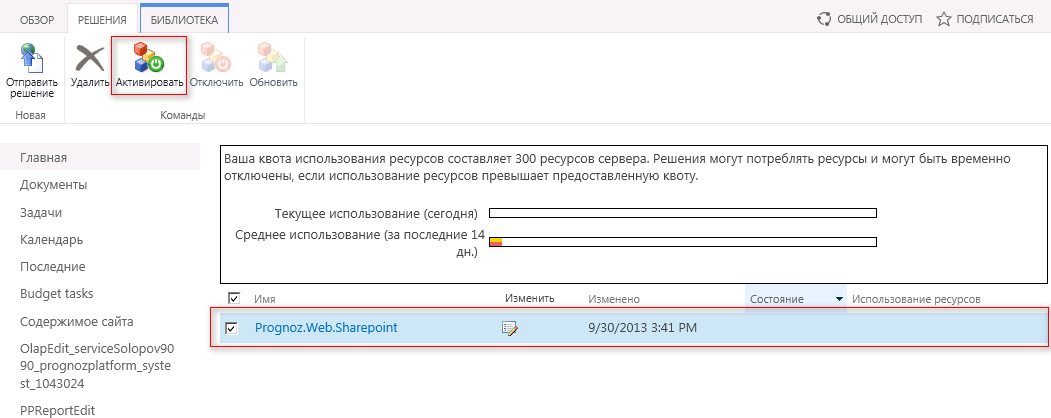Click the Follow (Подписаться) star icon

pyautogui.click(x=943, y=18)
